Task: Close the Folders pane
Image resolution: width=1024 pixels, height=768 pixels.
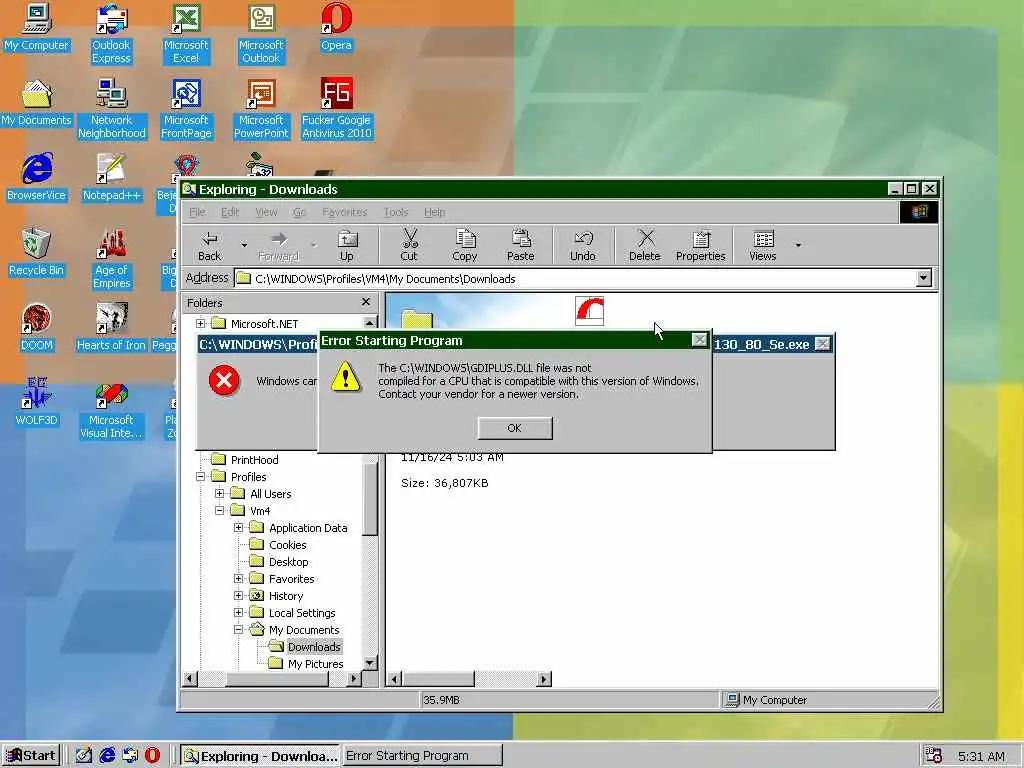Action: 366,302
